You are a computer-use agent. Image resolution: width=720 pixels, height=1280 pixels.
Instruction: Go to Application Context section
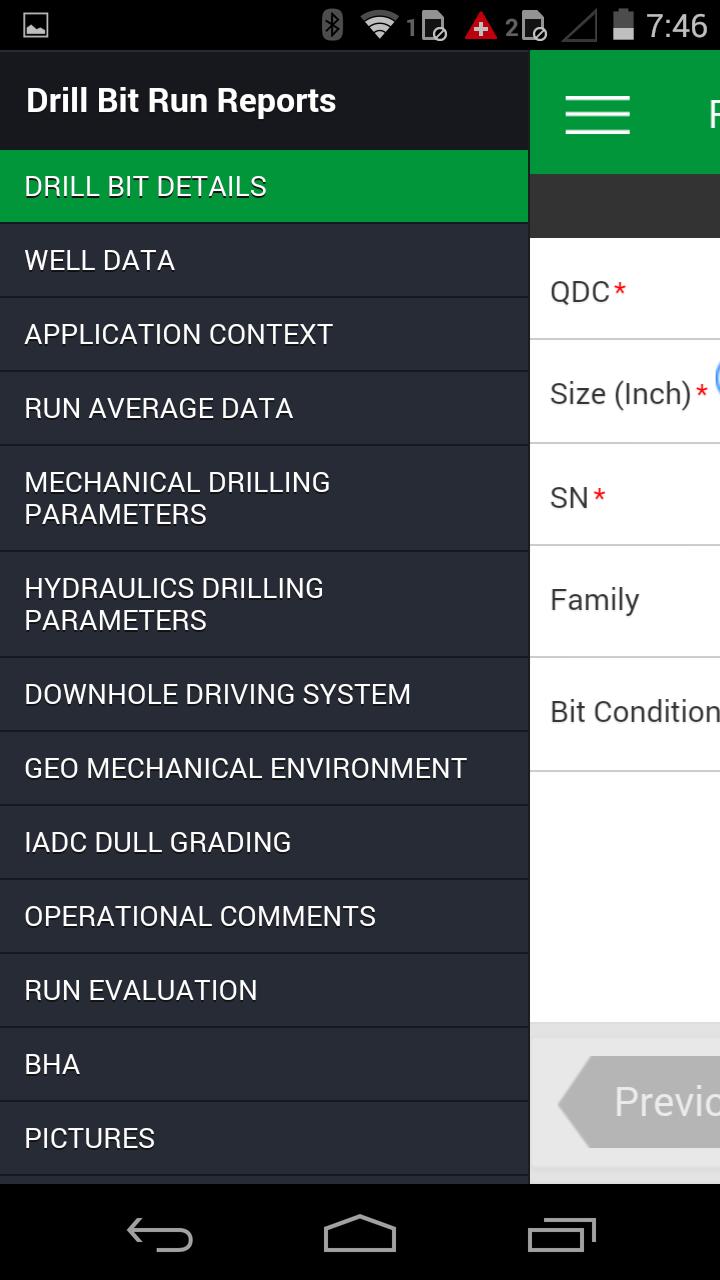264,335
